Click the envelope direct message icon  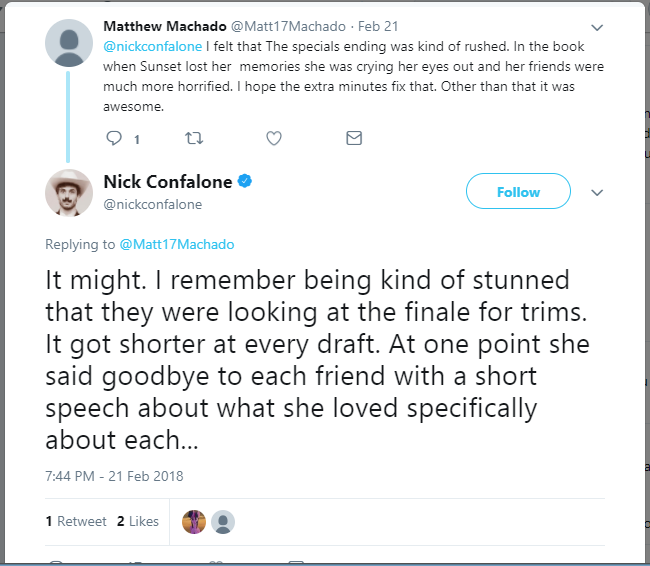click(353, 139)
